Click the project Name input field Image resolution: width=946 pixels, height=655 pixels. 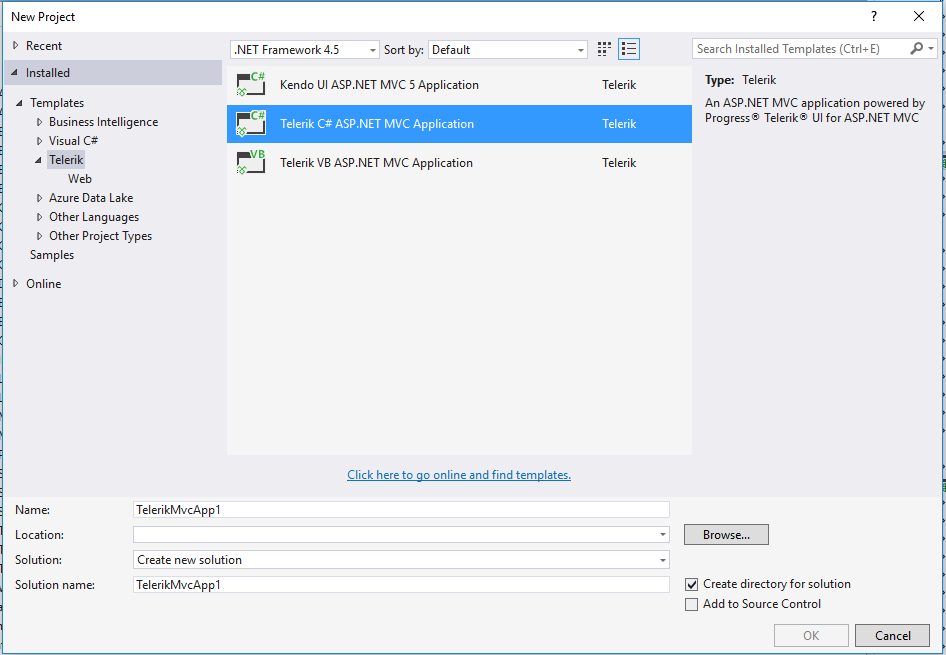pyautogui.click(x=401, y=510)
